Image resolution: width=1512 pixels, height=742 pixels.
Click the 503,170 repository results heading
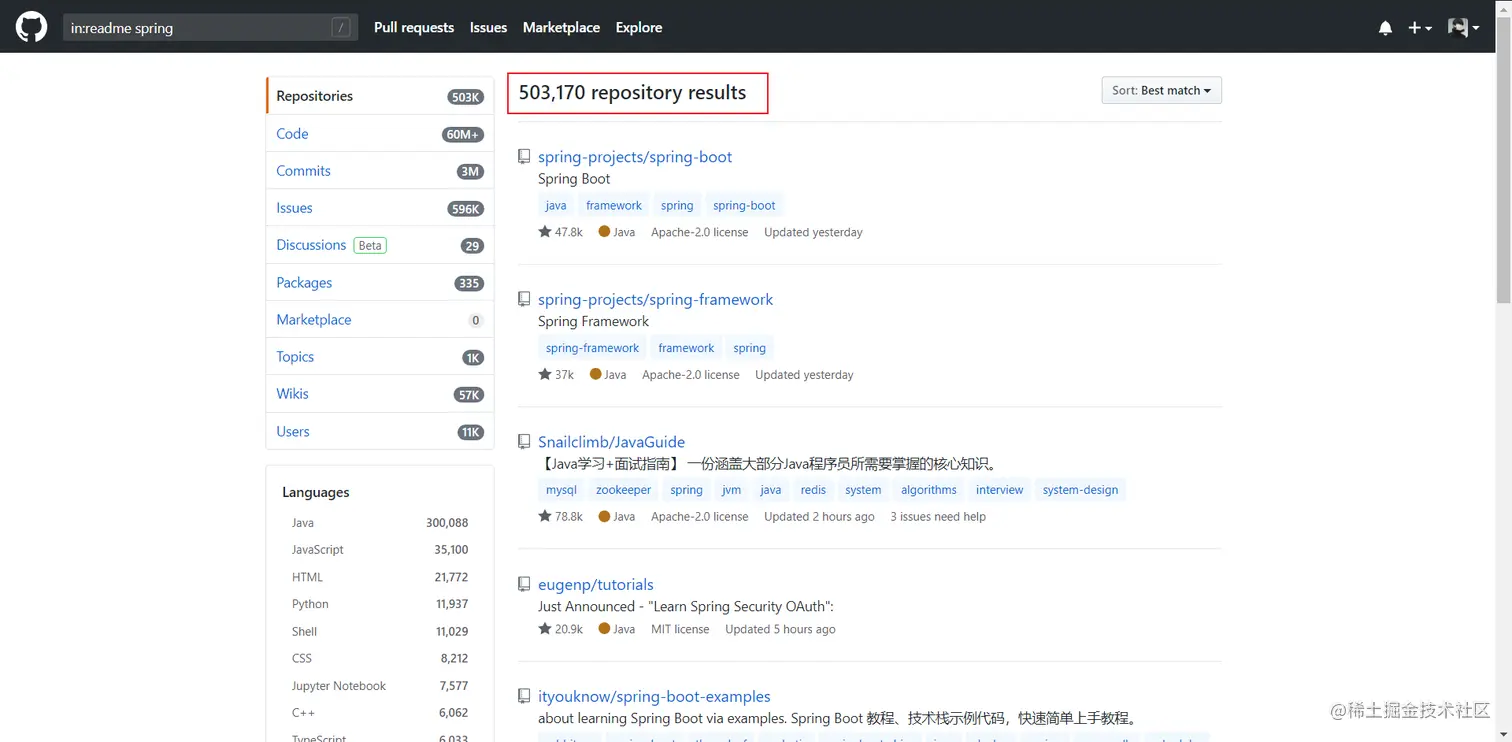pyautogui.click(x=632, y=93)
